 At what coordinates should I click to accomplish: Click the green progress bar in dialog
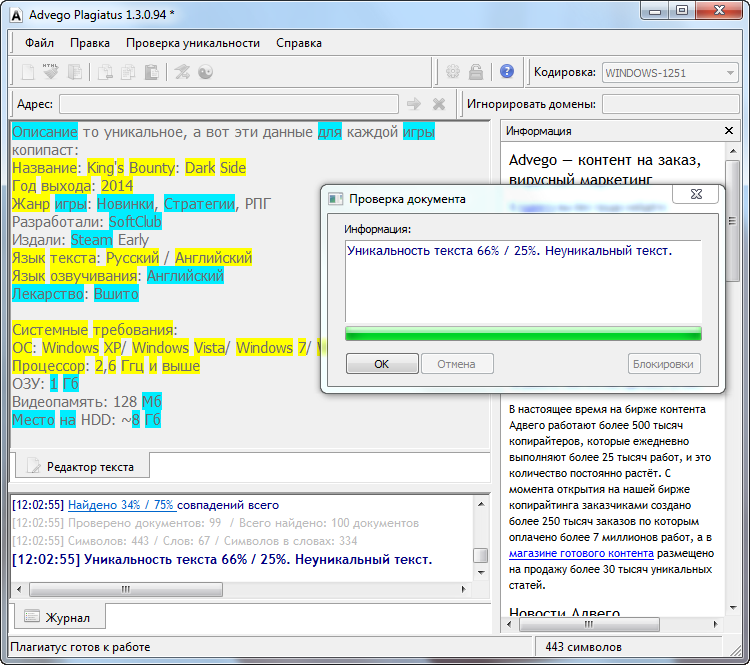523,333
